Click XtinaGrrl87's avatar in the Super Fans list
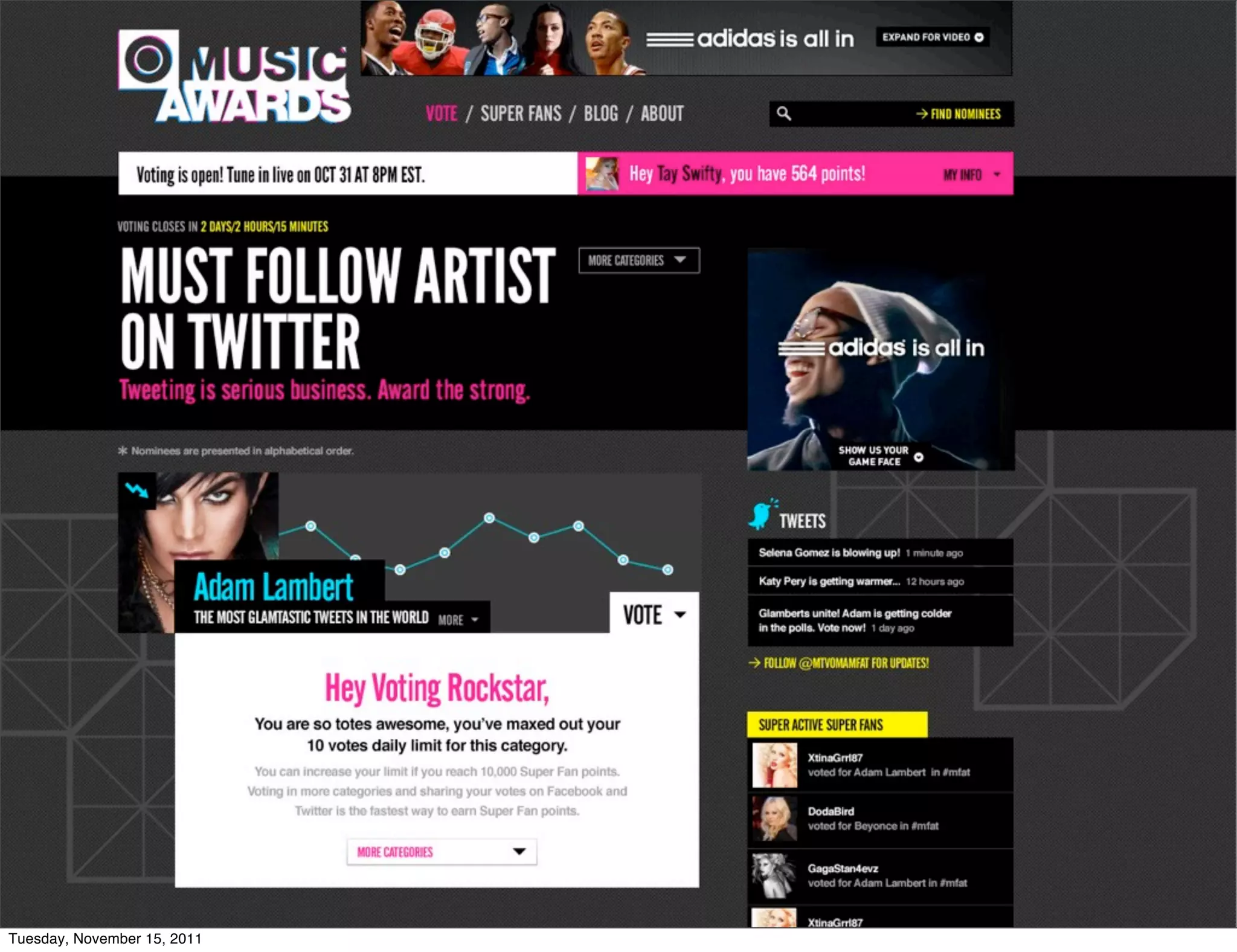Image resolution: width=1237 pixels, height=952 pixels. (774, 765)
